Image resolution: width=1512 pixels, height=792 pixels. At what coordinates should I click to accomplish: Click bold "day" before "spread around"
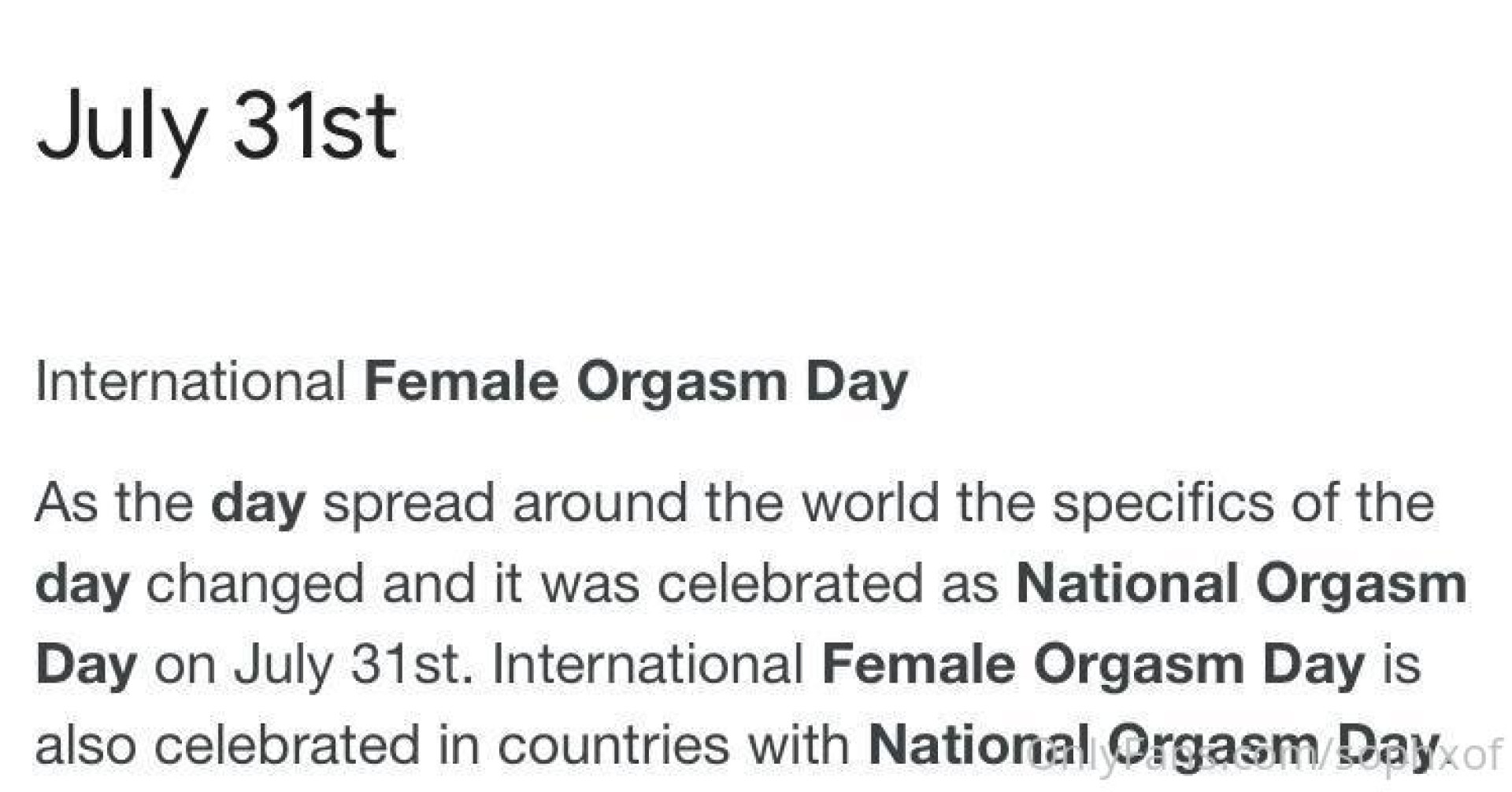coord(258,505)
